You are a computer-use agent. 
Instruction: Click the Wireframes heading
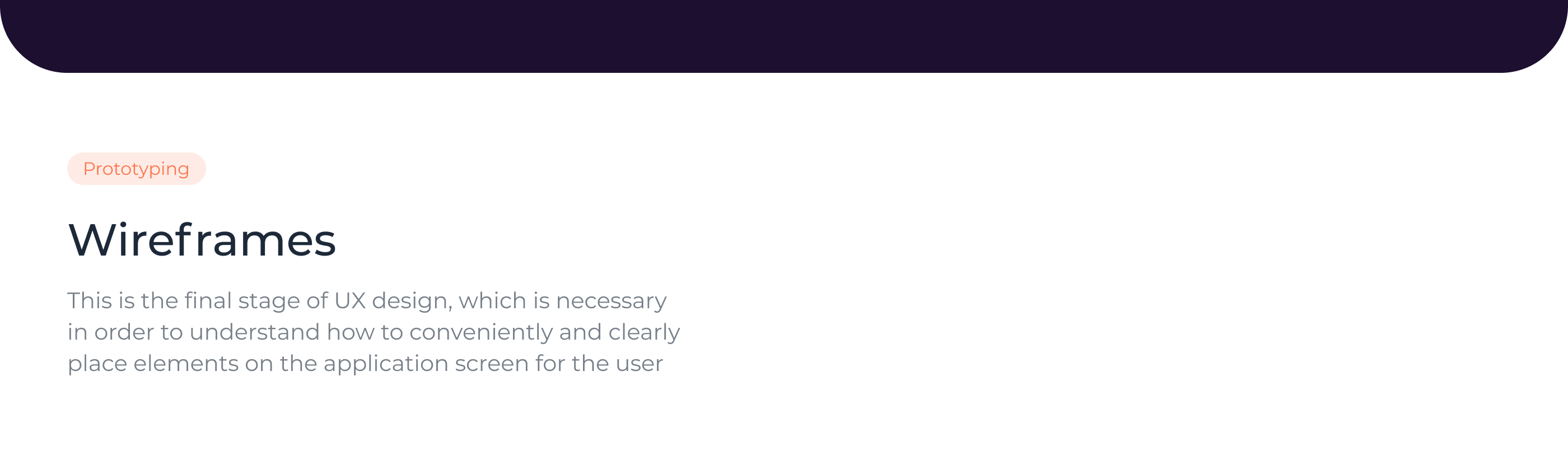click(202, 240)
